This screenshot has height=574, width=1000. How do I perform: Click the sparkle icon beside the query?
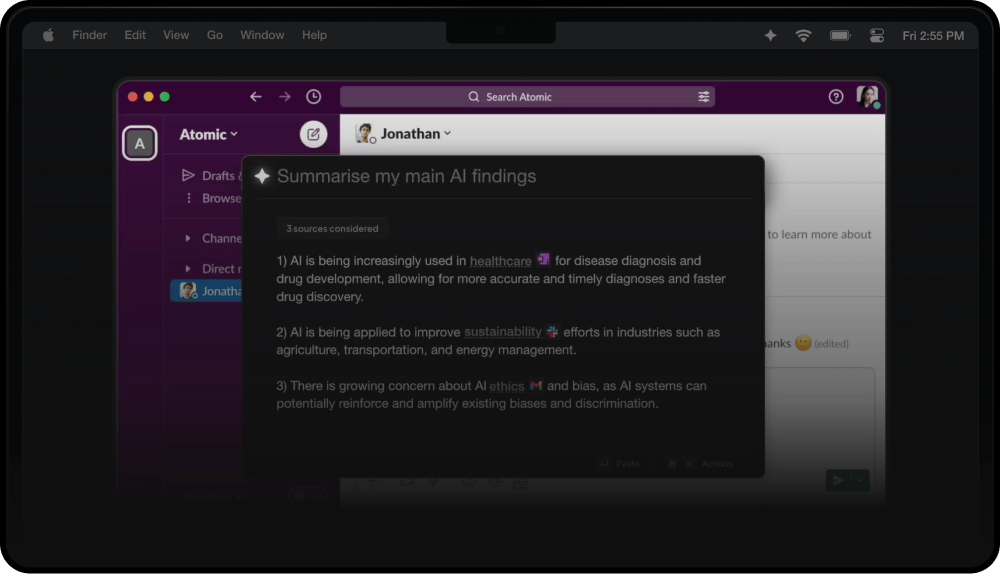coord(262,176)
